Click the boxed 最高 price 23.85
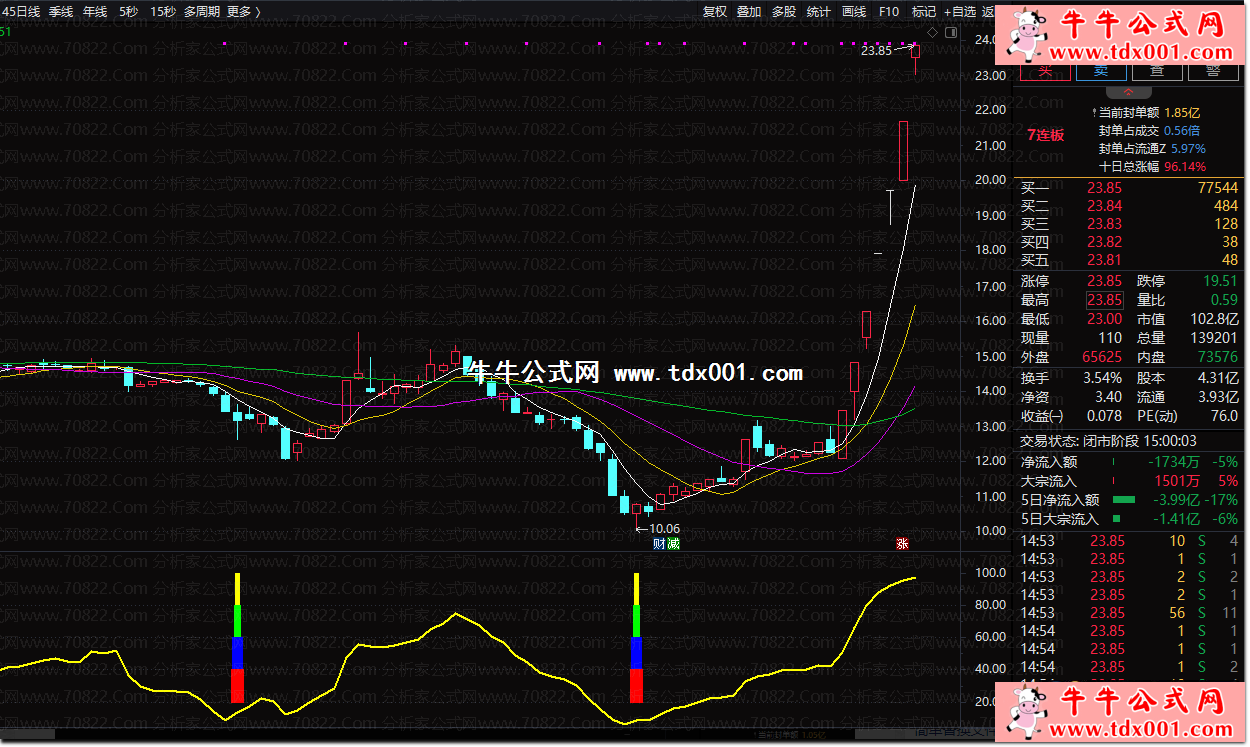This screenshot has height=747, width=1250. (1105, 300)
